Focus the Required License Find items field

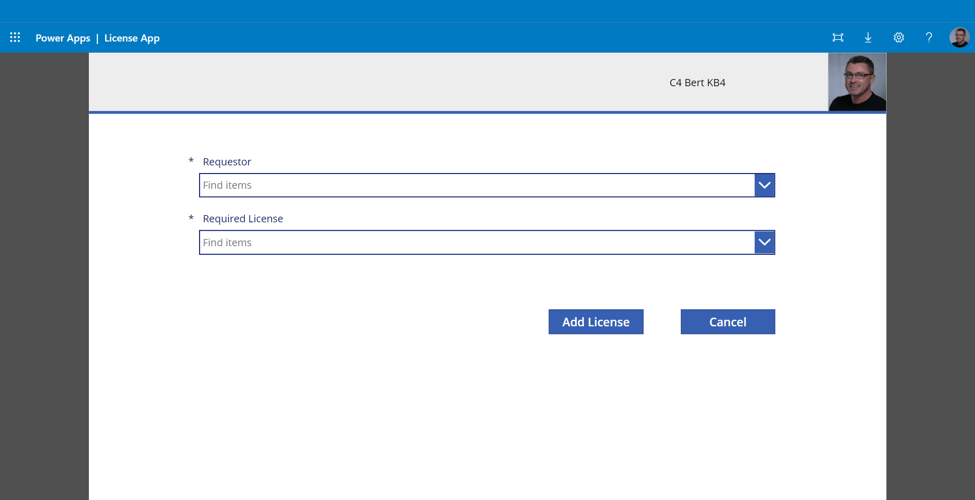[x=476, y=242]
